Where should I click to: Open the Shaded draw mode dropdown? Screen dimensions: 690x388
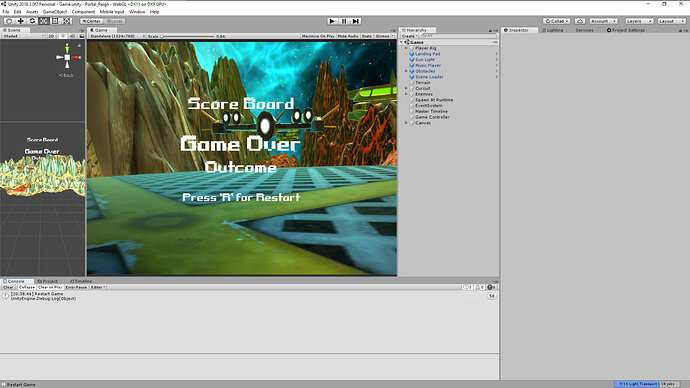24,36
